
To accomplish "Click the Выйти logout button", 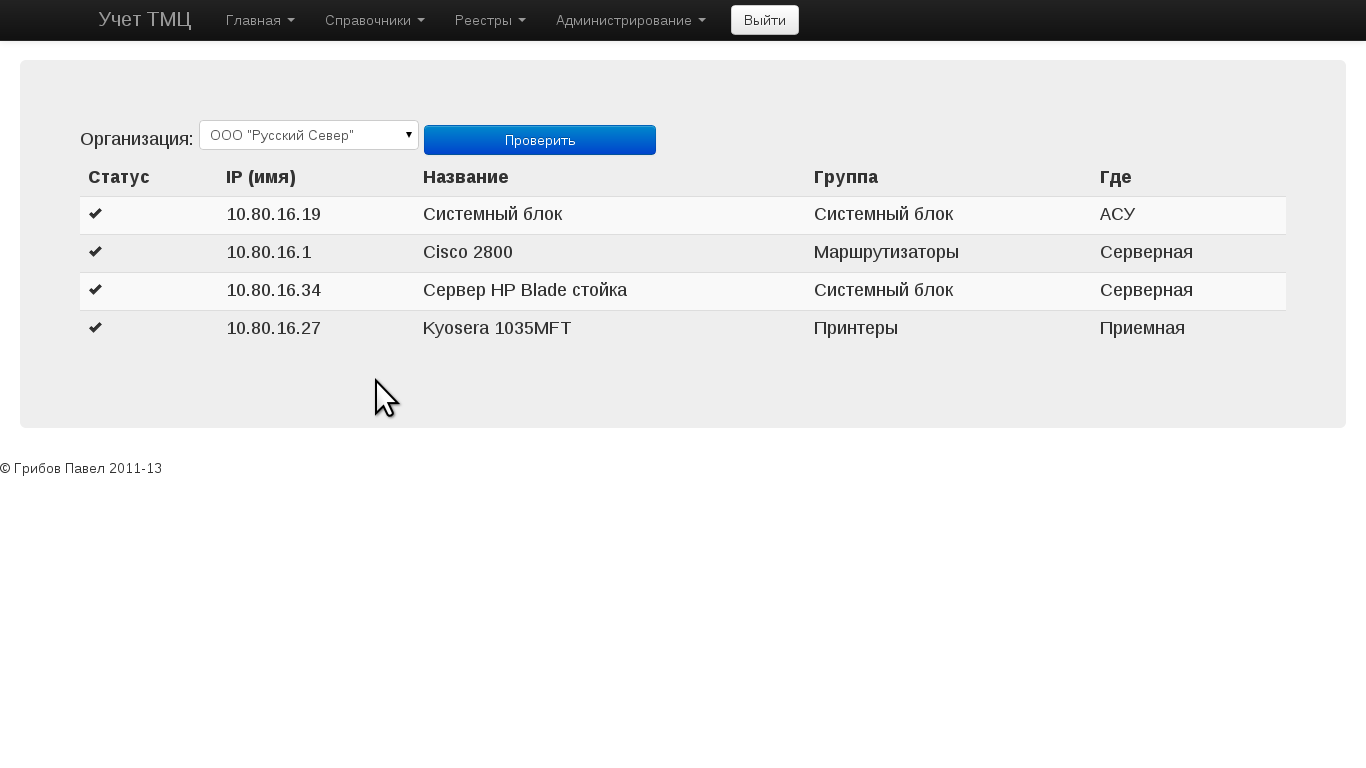I will (x=764, y=20).
